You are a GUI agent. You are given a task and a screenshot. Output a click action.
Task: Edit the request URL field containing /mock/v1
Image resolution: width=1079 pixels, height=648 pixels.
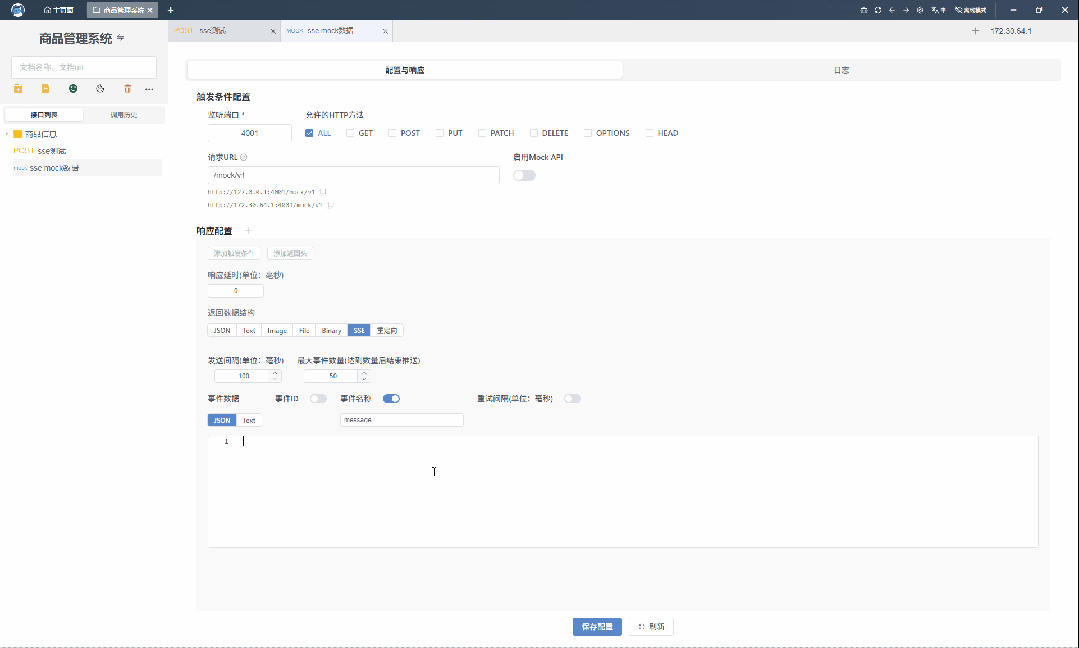pyautogui.click(x=354, y=175)
